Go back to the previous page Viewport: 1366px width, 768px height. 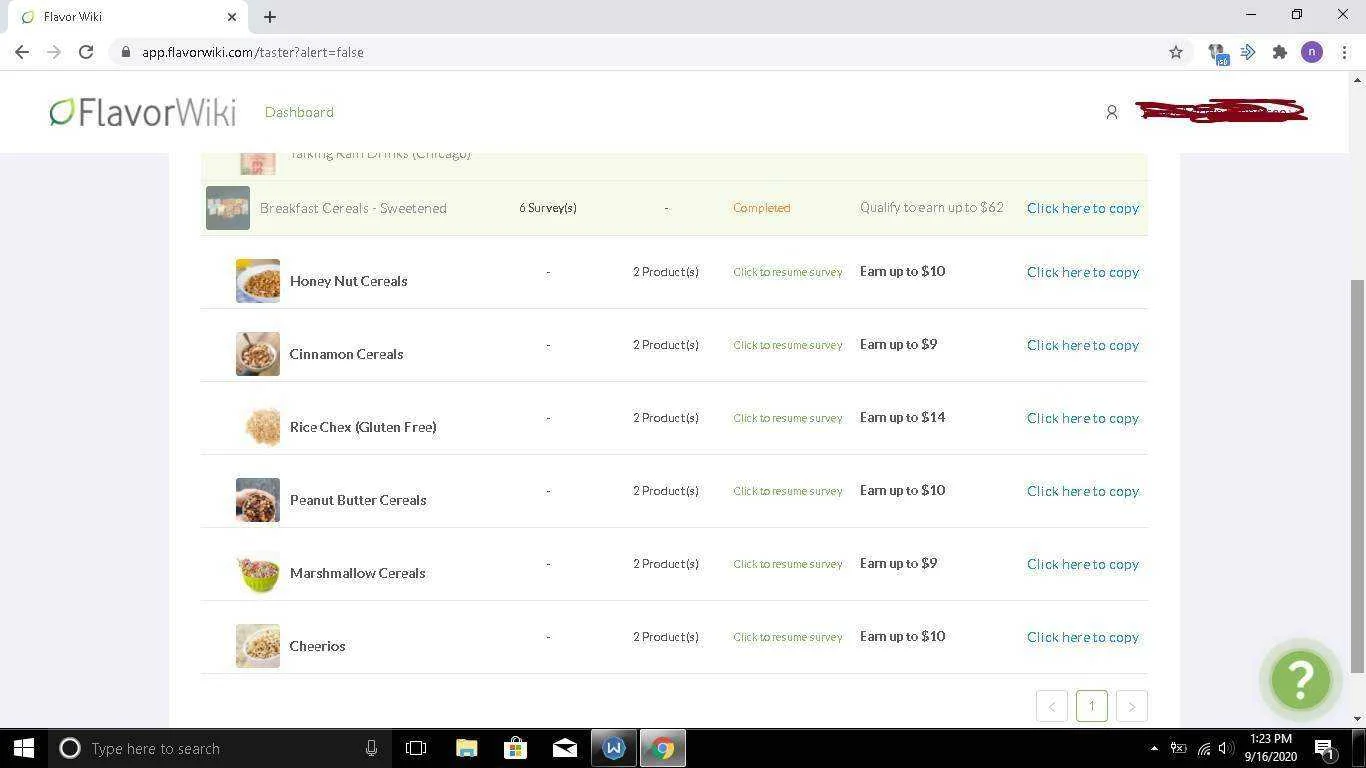click(22, 52)
